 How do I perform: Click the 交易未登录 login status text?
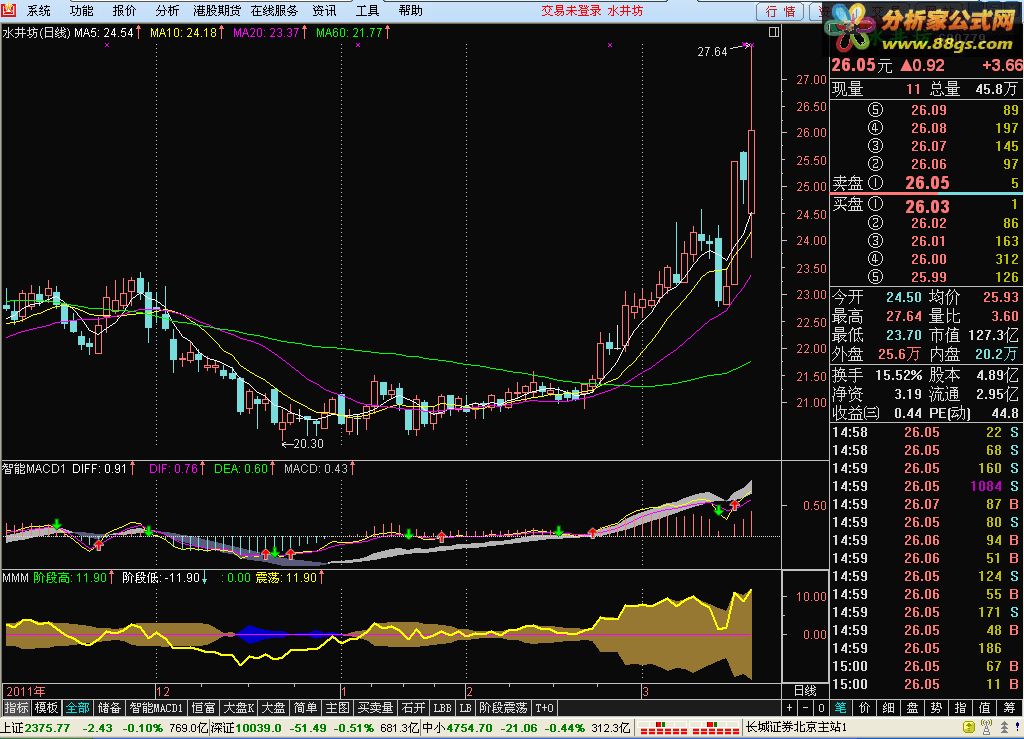(x=571, y=10)
